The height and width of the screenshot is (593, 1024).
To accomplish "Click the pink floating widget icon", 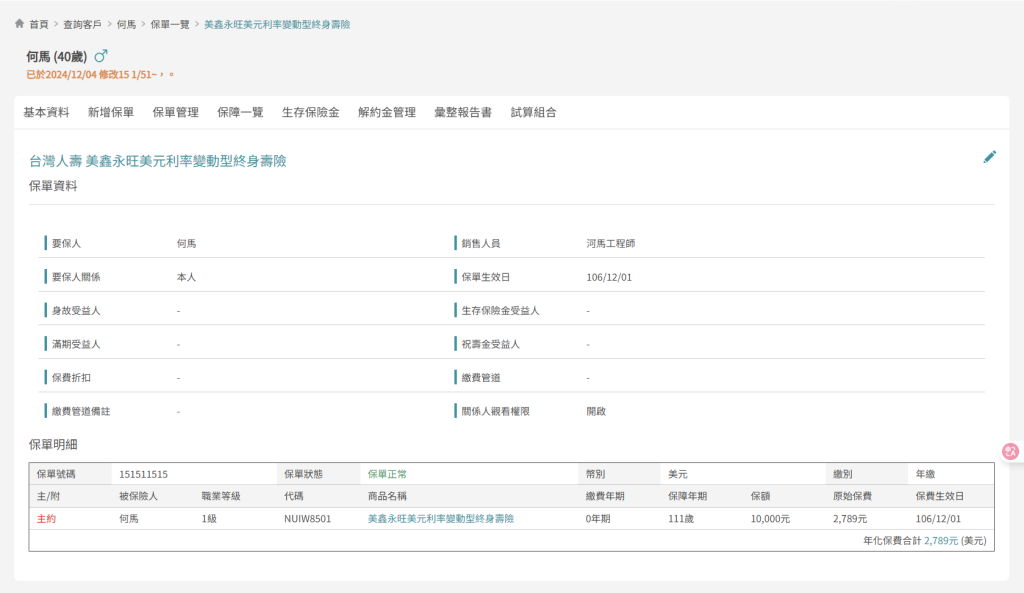I will [x=1010, y=452].
